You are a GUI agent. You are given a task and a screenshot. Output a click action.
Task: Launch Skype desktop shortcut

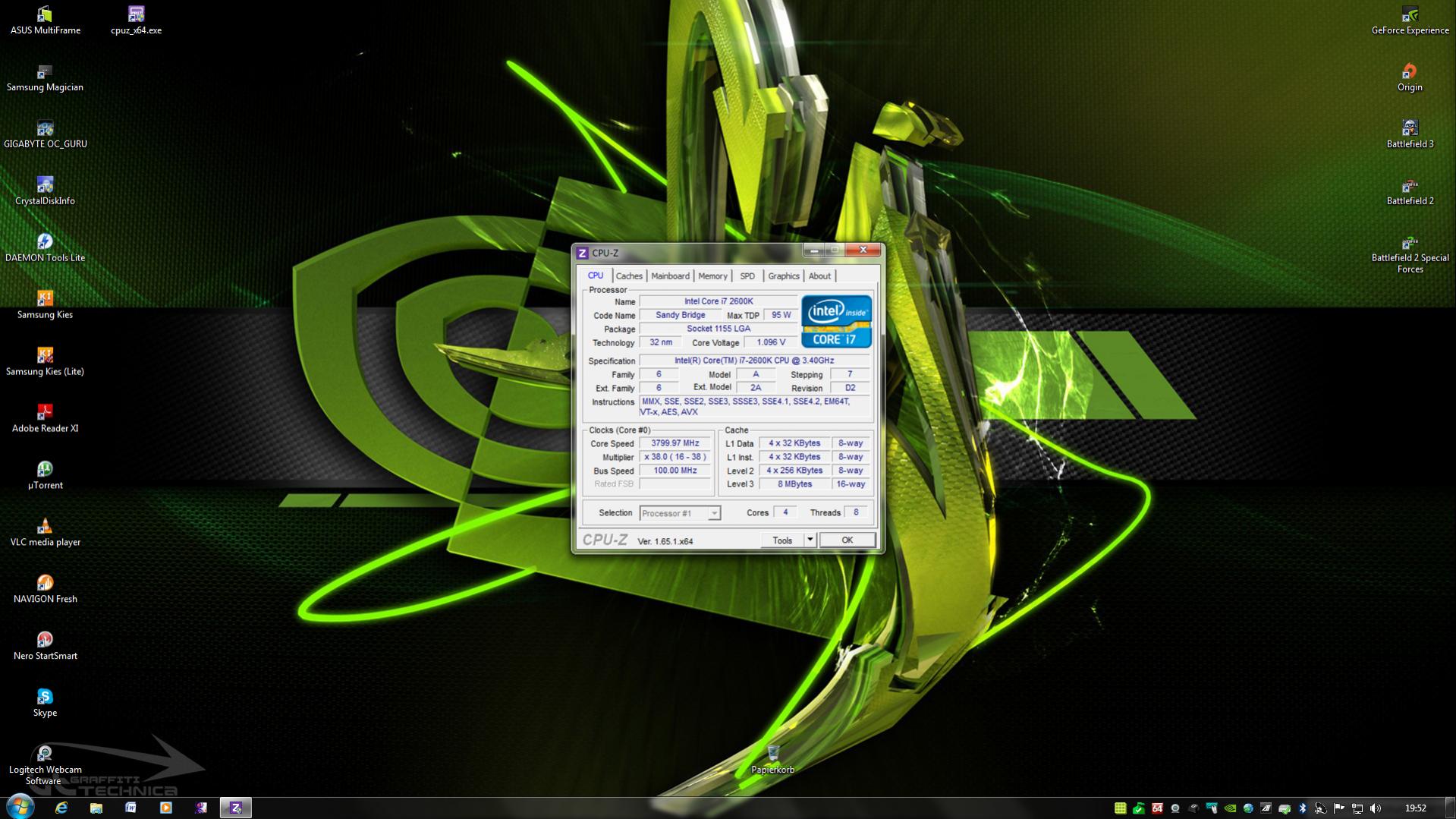45,704
